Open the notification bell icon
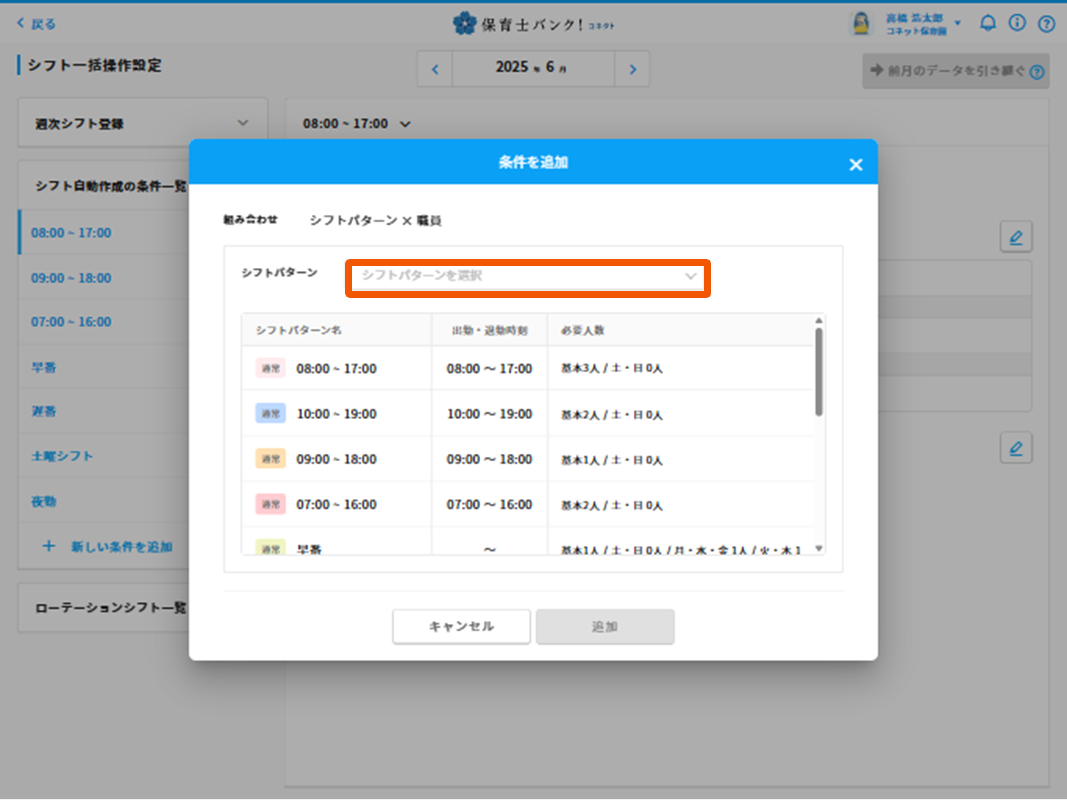1067x800 pixels. 988,23
